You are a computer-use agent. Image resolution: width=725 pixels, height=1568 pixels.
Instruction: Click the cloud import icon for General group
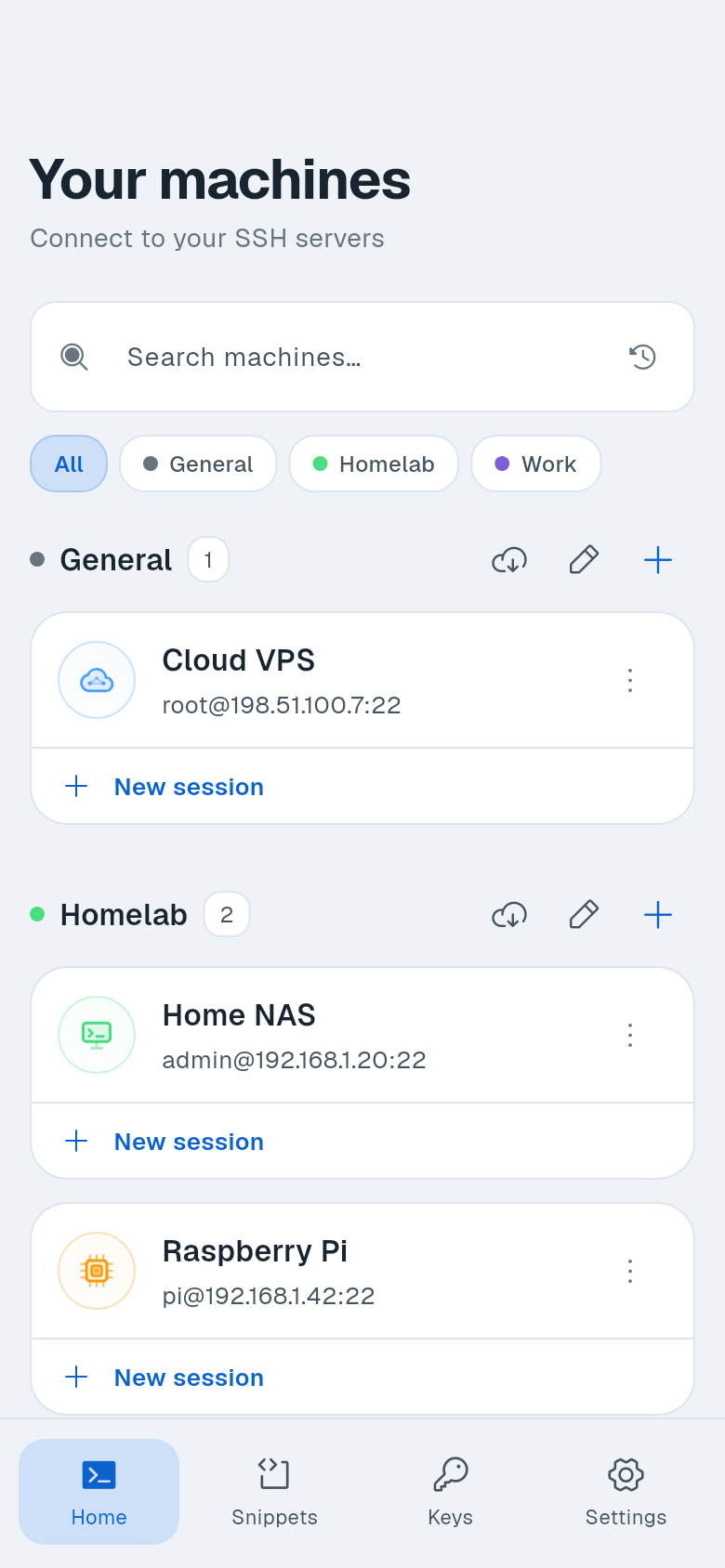click(x=509, y=560)
